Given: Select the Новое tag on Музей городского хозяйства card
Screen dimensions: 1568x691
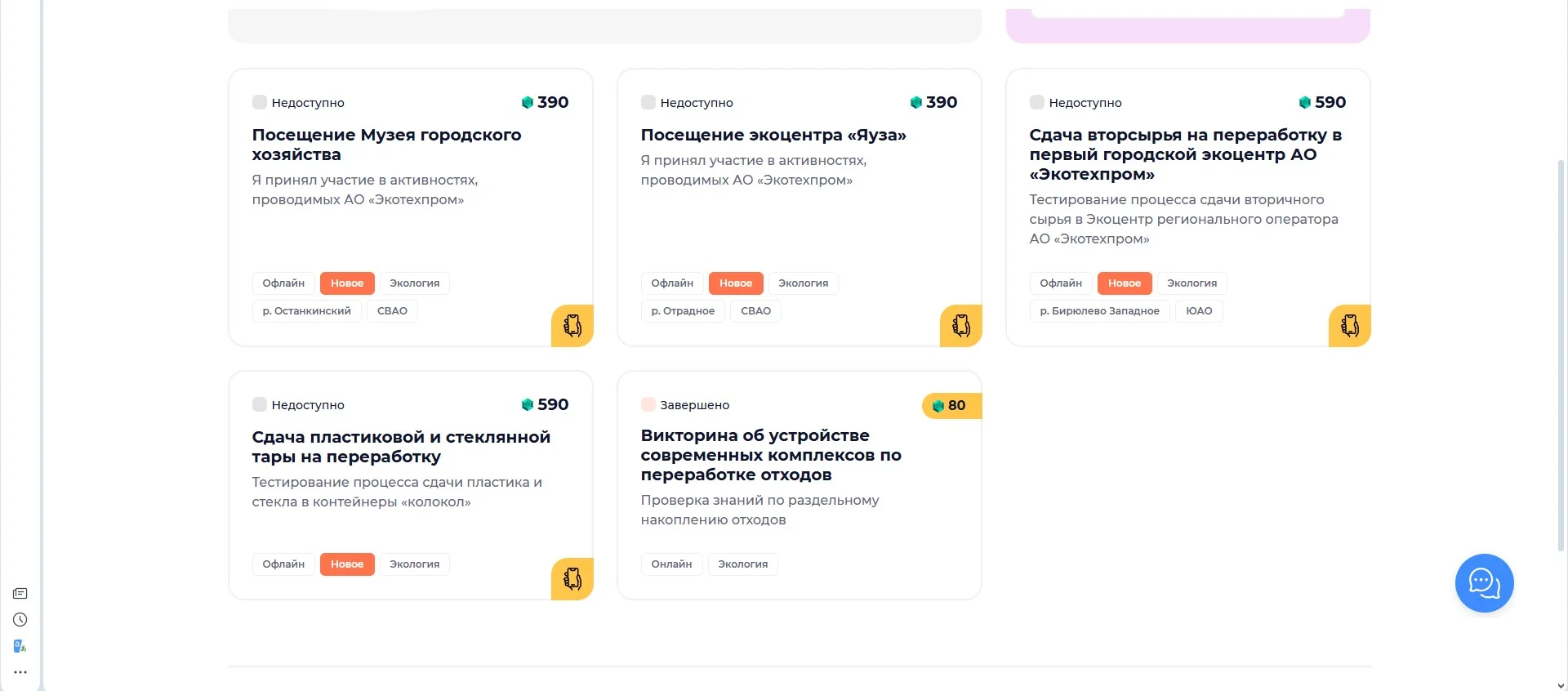Looking at the screenshot, I should (x=347, y=283).
